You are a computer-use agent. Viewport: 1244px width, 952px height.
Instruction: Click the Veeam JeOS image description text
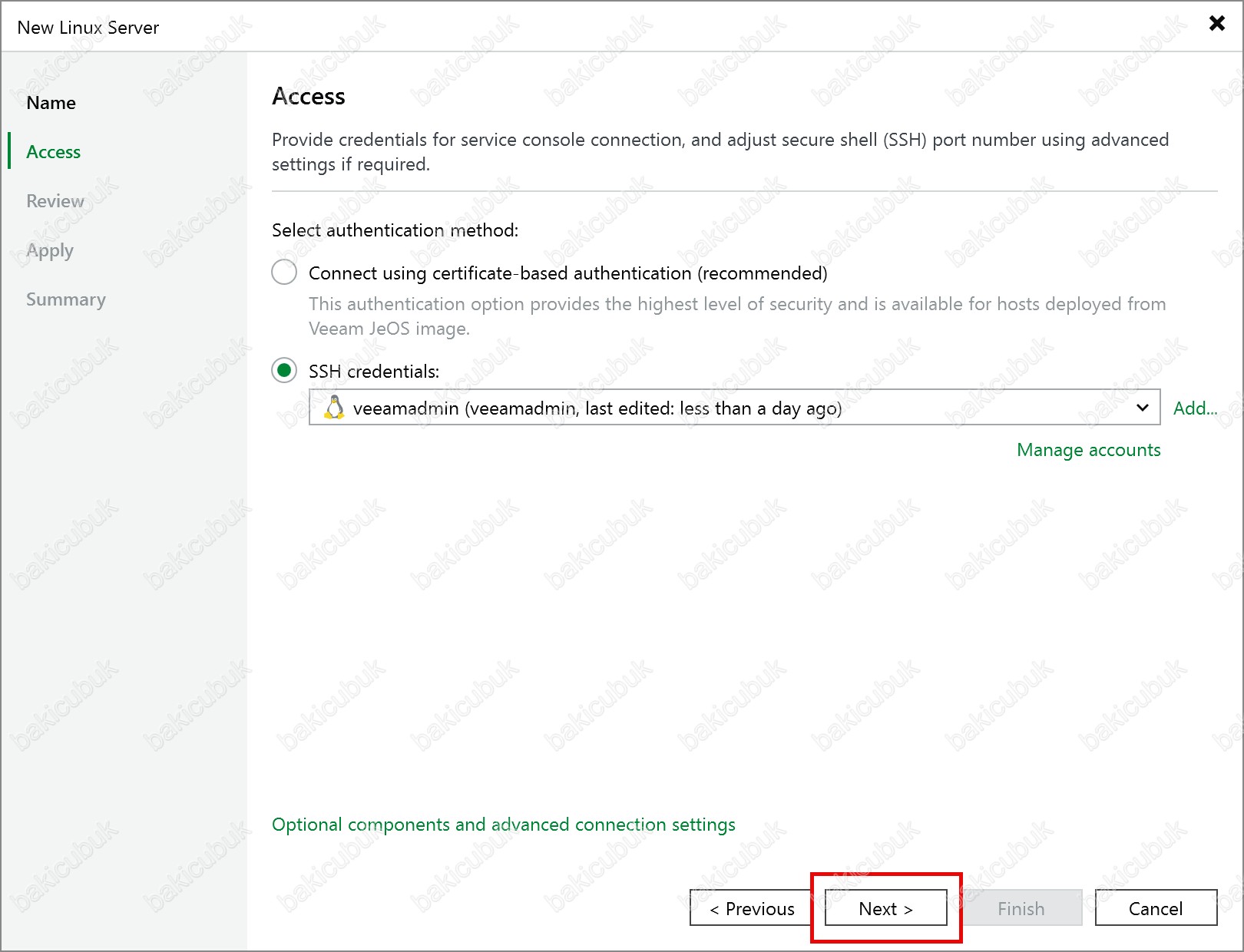click(x=737, y=316)
